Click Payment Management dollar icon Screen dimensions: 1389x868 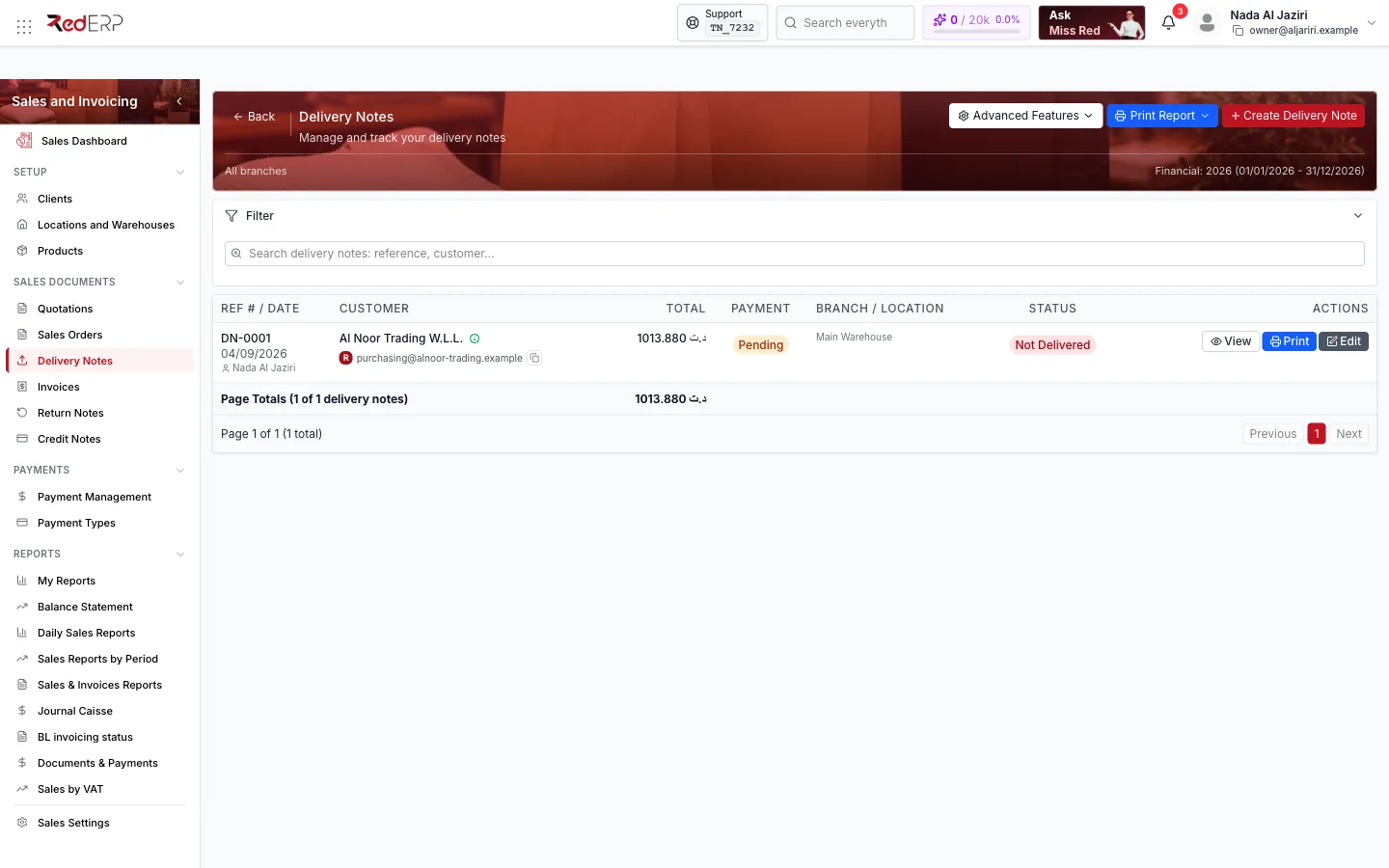tap(22, 497)
